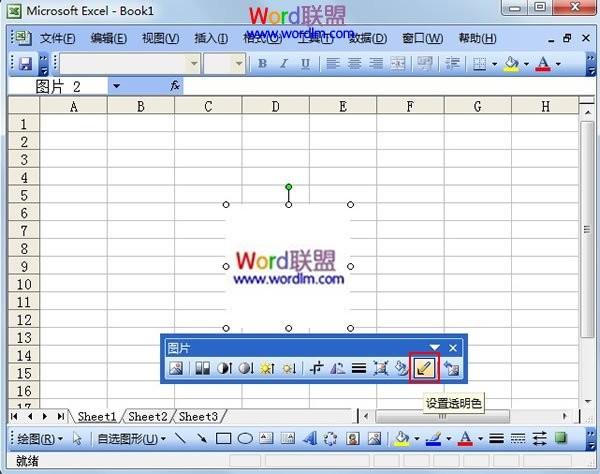Select the Rectangle shape tool
600x474 pixels.
223,438
